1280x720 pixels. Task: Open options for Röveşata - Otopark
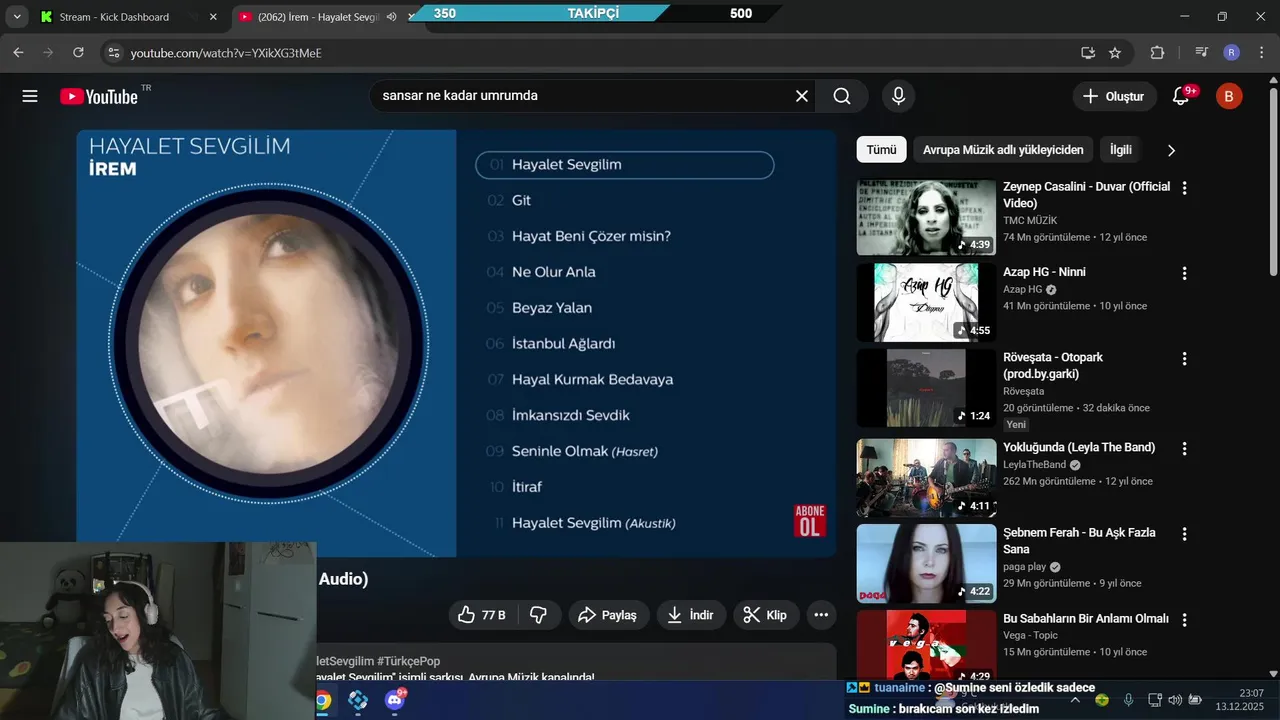pos(1184,358)
